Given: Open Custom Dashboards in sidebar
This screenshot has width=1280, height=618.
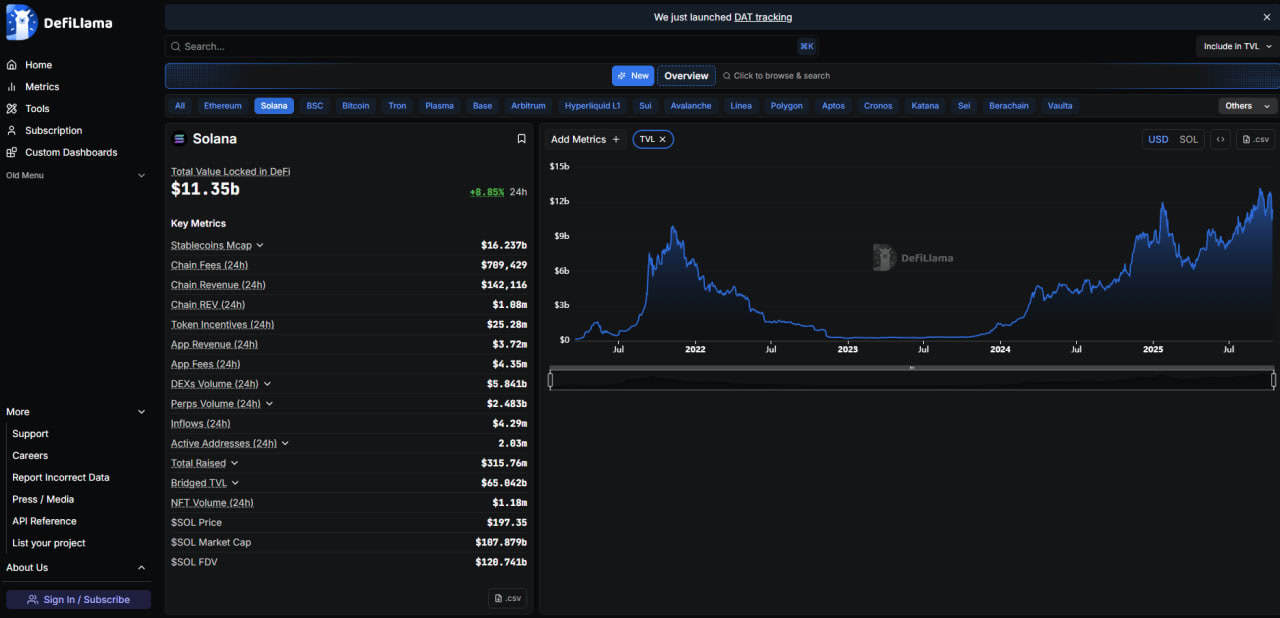Looking at the screenshot, I should click(x=70, y=152).
